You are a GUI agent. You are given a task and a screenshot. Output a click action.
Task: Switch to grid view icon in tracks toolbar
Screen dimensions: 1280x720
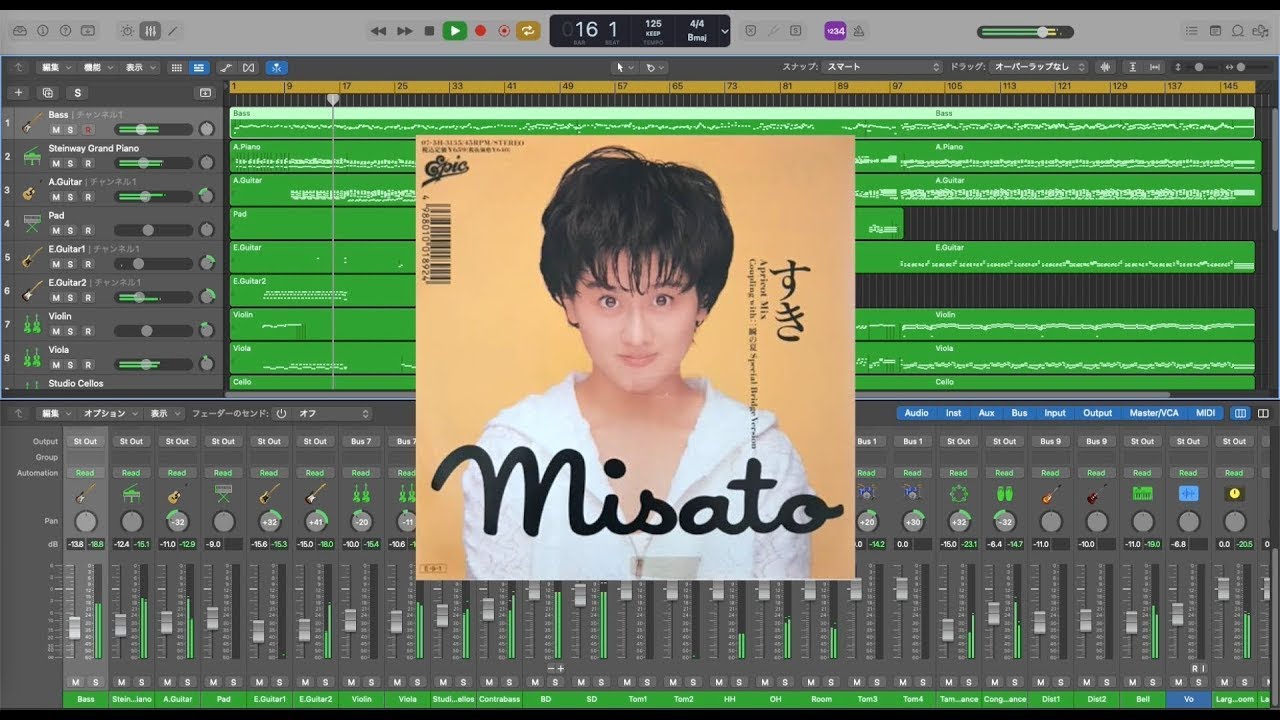click(177, 67)
